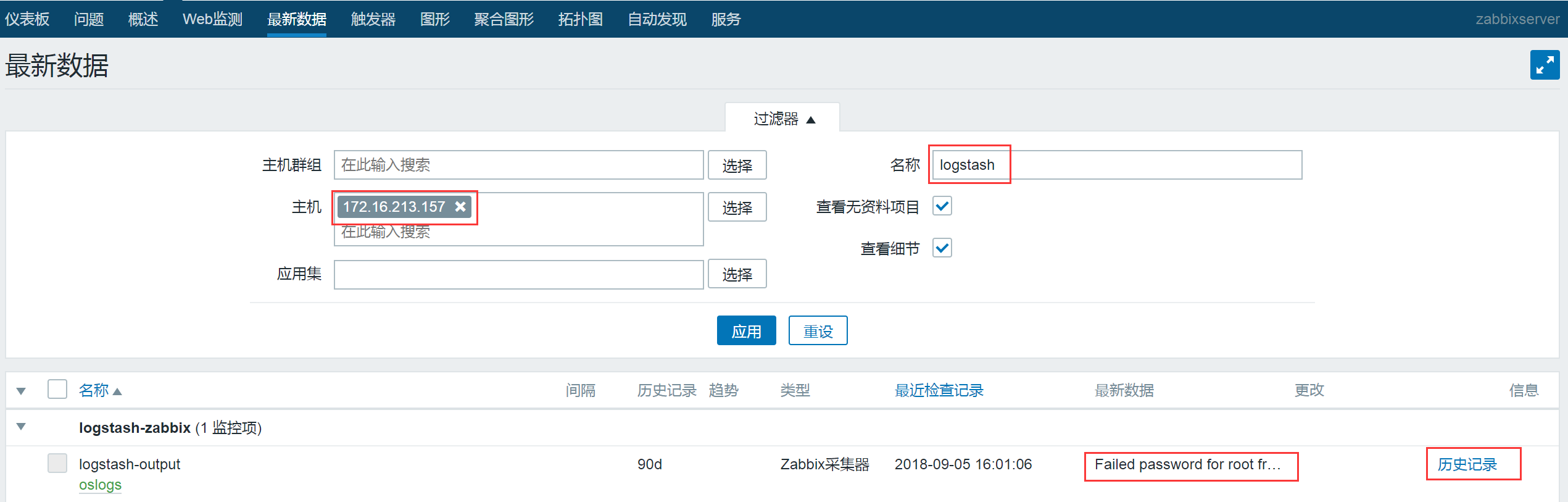Open the 概述 menu
This screenshot has height=502, width=1568.
(143, 19)
